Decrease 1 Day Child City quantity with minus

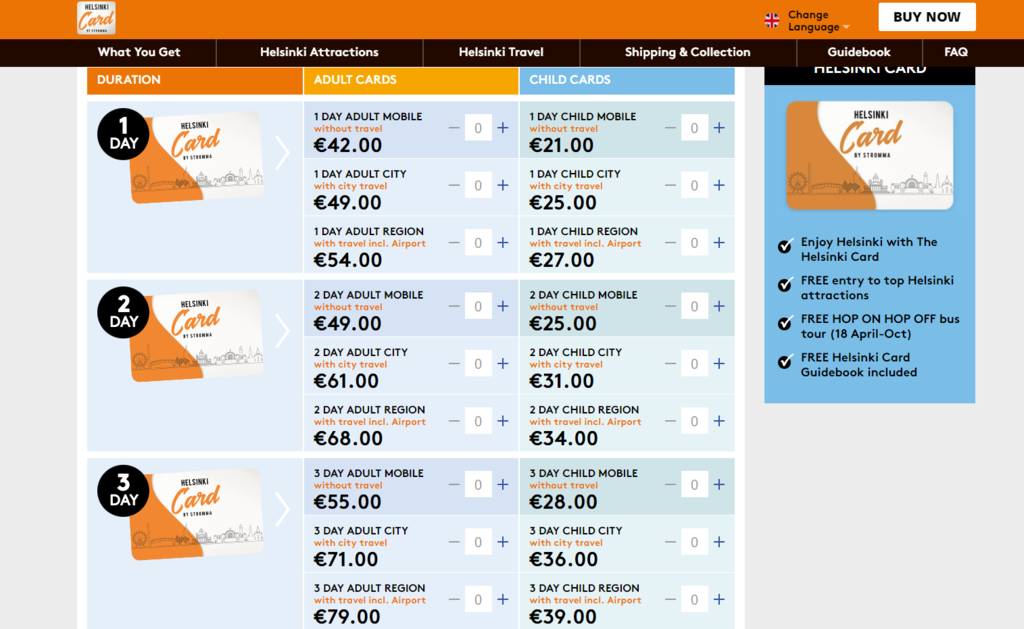click(x=670, y=185)
